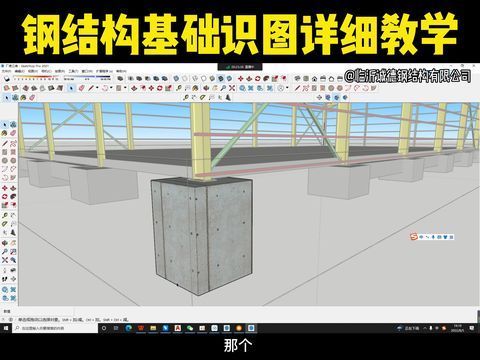The height and width of the screenshot is (360, 480).
Task: Open the Windows notification center
Action: [x=472, y=328]
